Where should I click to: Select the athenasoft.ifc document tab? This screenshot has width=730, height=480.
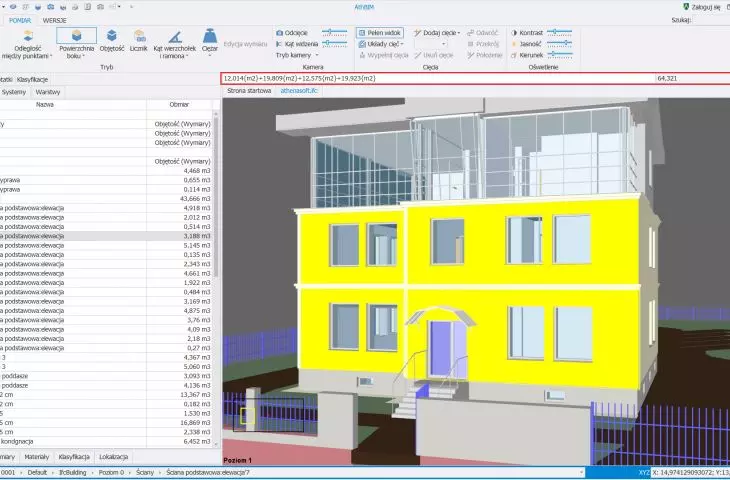pyautogui.click(x=299, y=91)
